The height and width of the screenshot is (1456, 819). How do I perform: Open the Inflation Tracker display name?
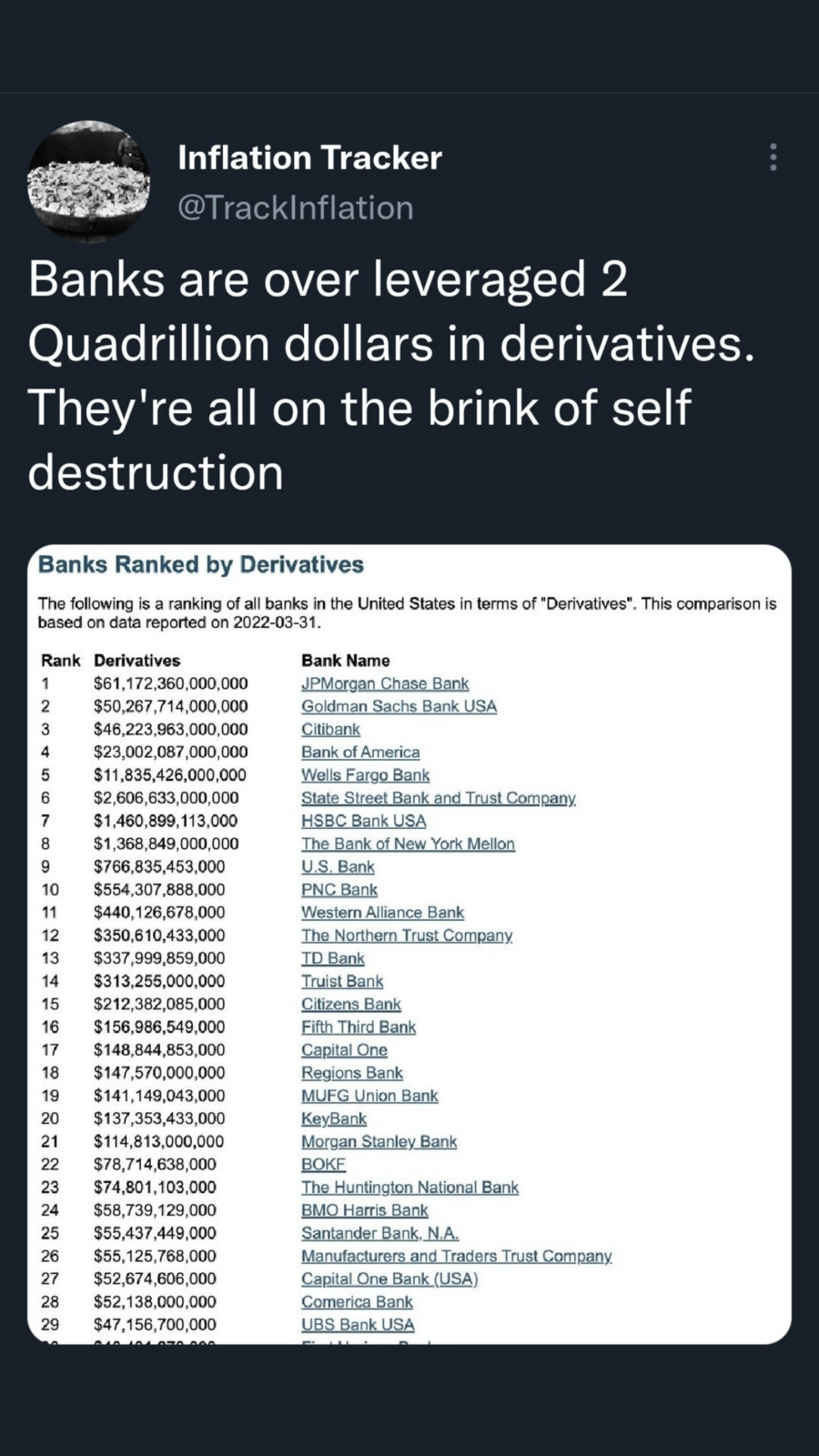[x=309, y=157]
